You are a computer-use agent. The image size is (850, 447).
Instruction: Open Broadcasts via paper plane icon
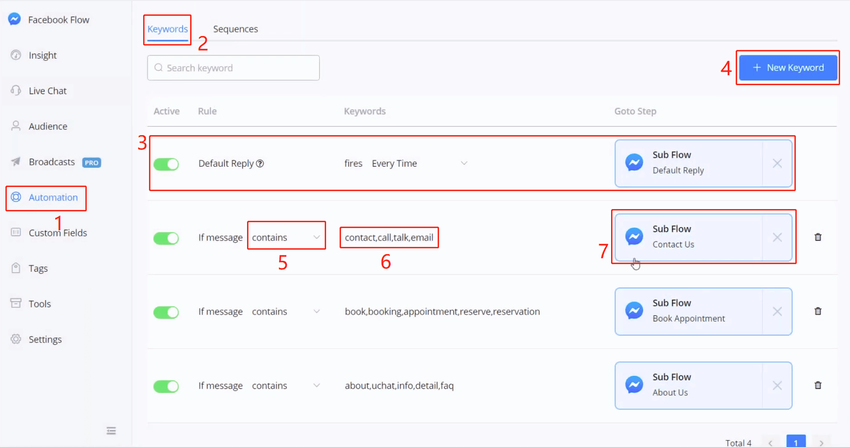[15, 162]
